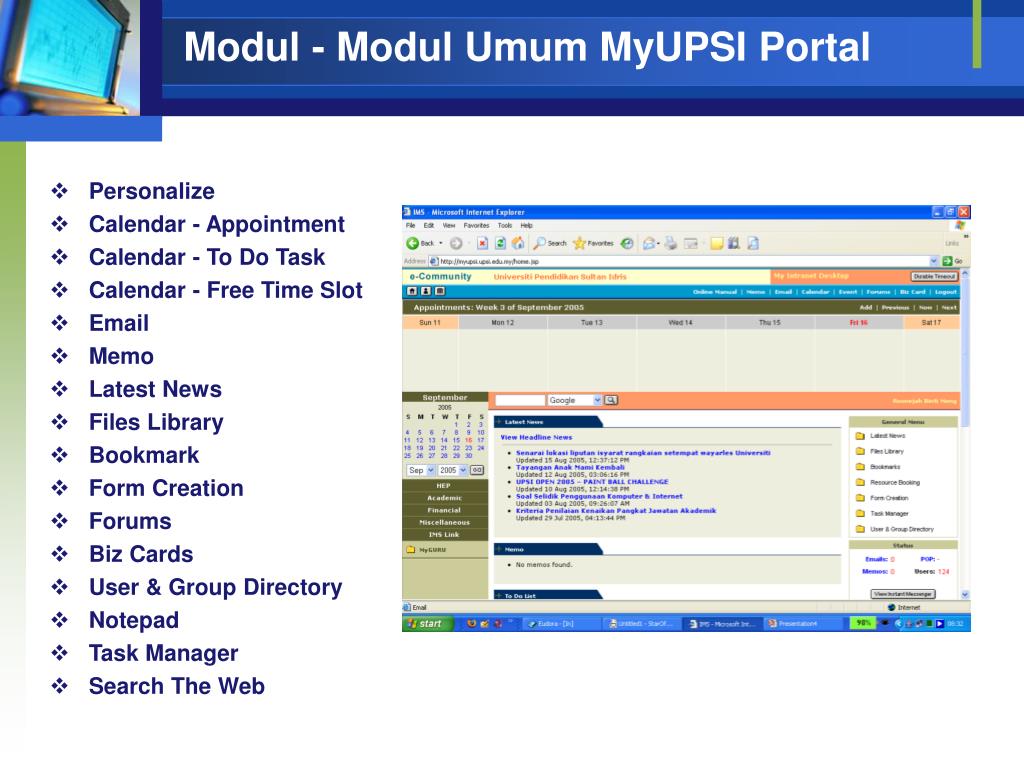The width and height of the screenshot is (1024, 768).
Task: Expand the Latest News plus toggle
Action: (x=498, y=422)
